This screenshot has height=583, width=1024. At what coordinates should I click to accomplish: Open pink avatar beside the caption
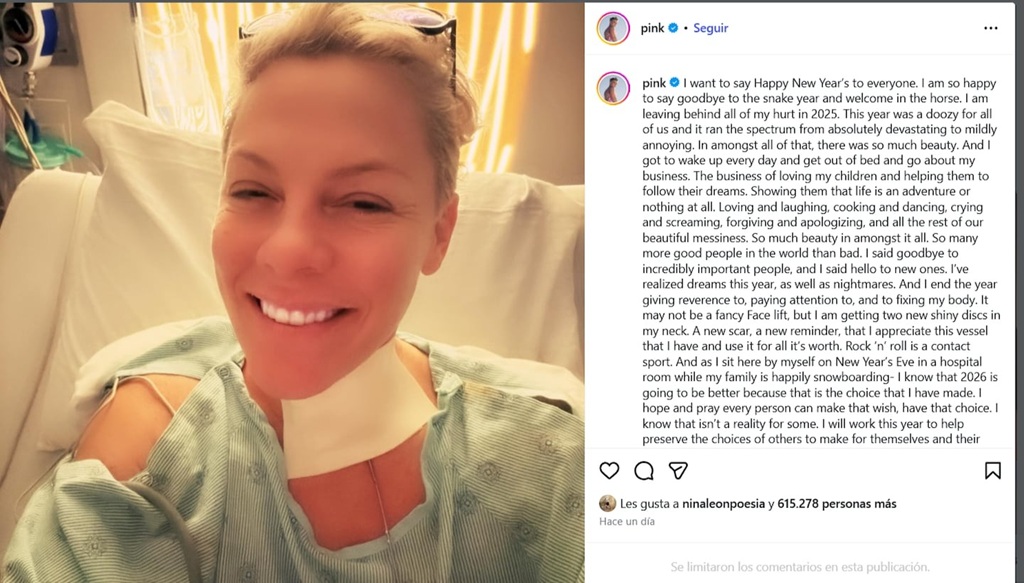point(613,88)
